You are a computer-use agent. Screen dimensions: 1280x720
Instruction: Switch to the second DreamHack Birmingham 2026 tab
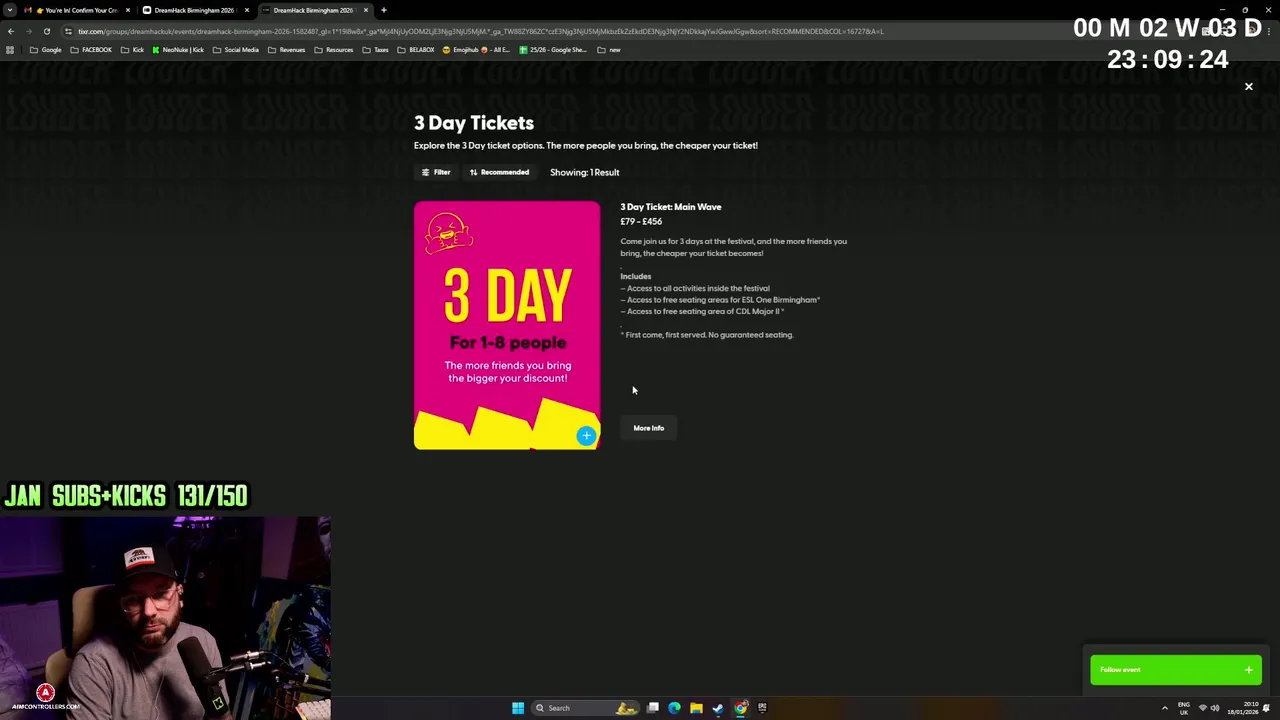pos(194,10)
